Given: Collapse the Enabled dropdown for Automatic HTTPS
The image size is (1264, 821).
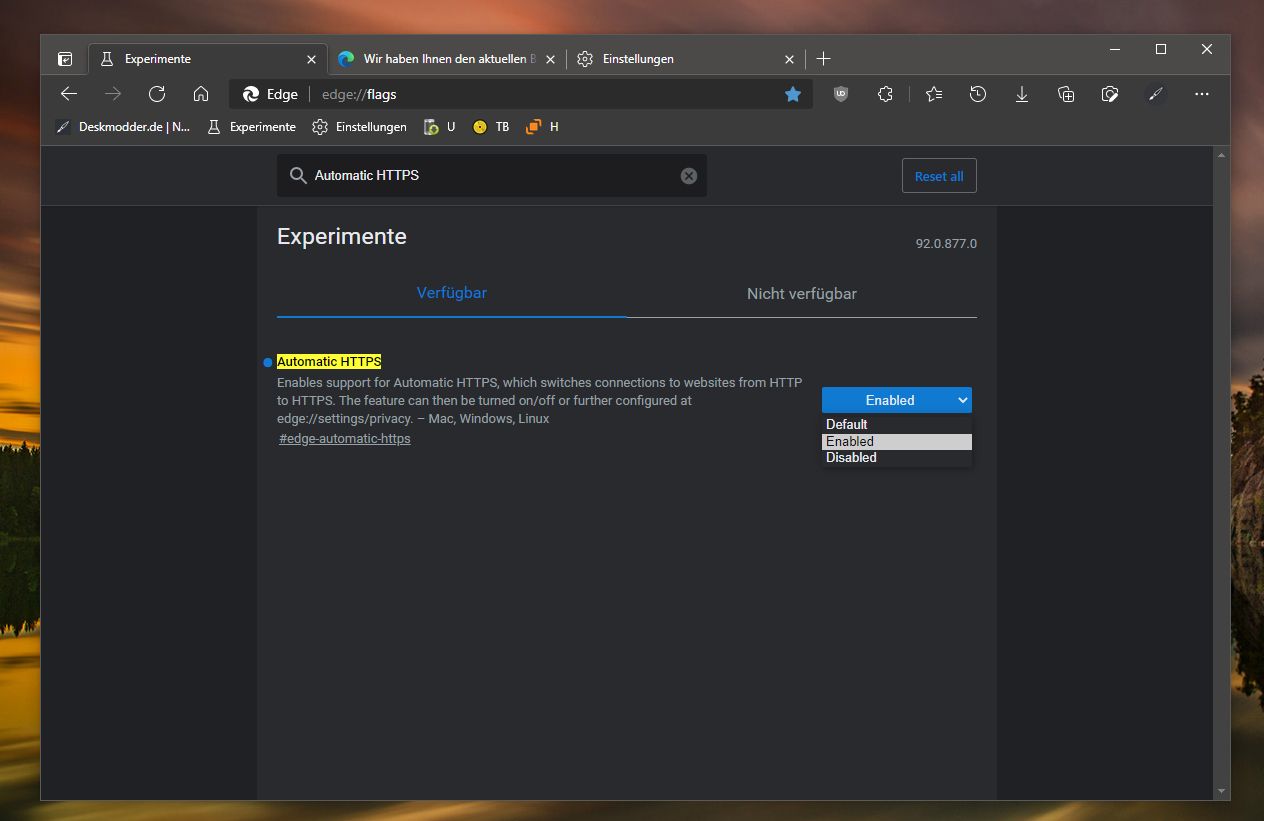Looking at the screenshot, I should (897, 400).
